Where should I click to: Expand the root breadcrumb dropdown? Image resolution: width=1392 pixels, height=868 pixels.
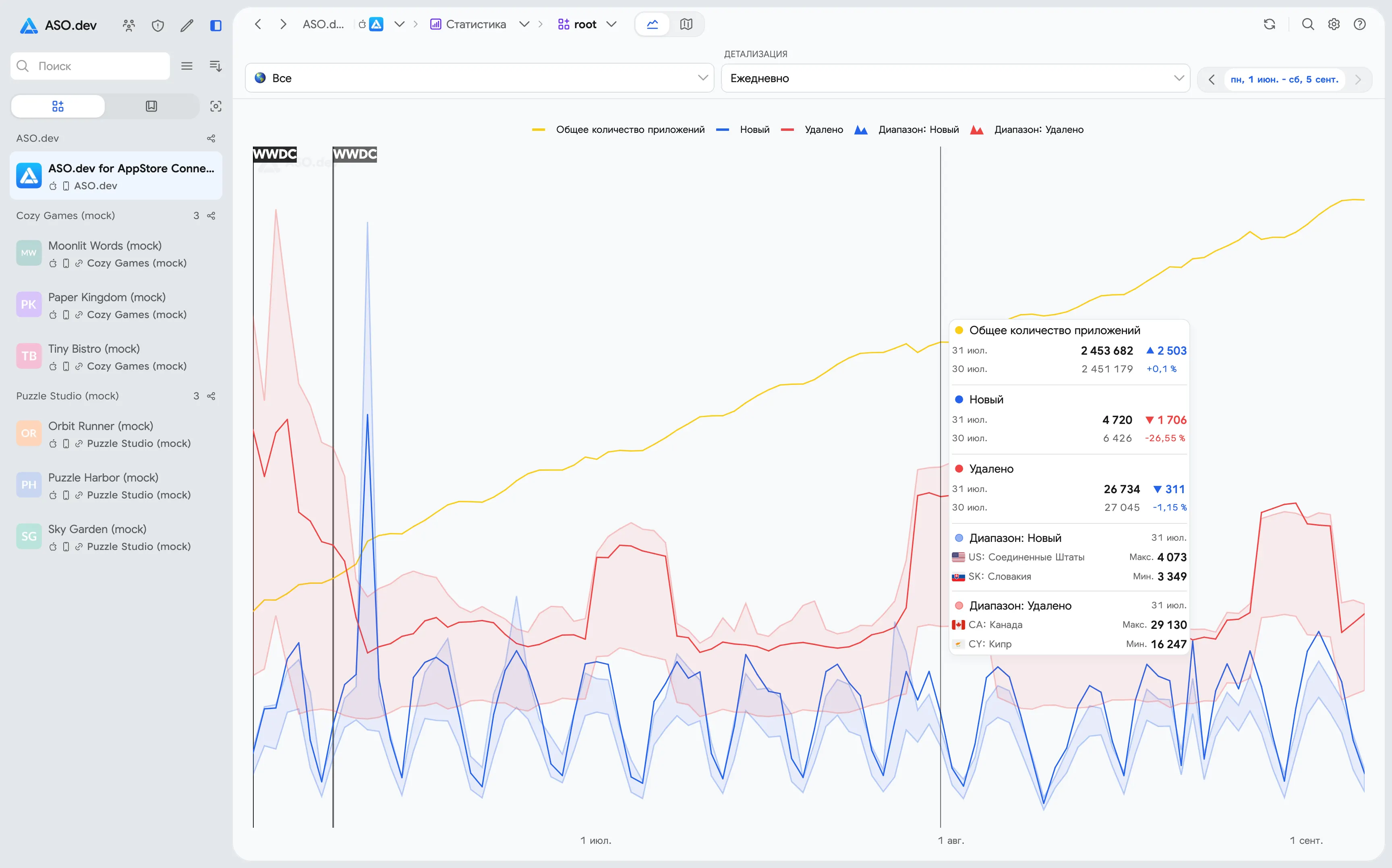(x=611, y=24)
